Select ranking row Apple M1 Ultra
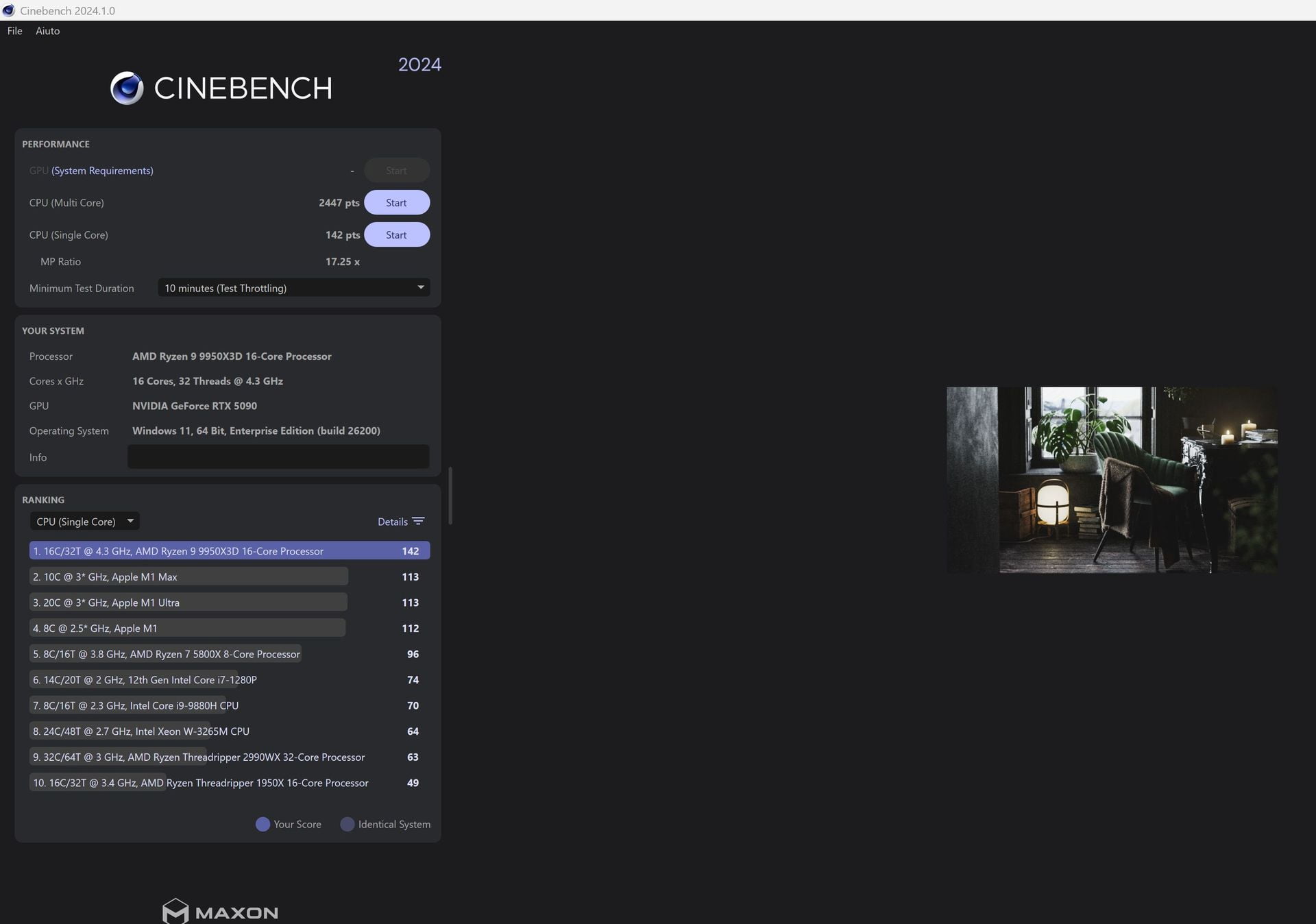The image size is (1316, 924). point(230,603)
